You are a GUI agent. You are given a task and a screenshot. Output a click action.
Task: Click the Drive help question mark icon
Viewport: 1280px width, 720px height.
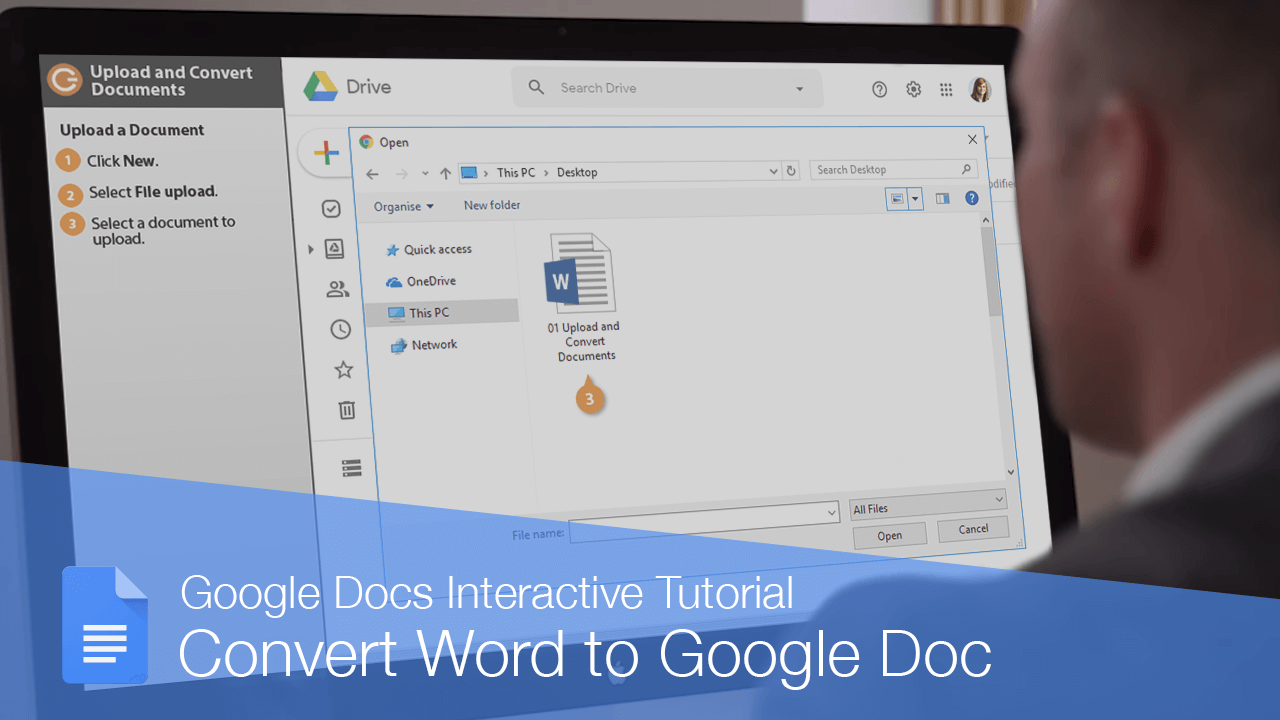pyautogui.click(x=879, y=89)
